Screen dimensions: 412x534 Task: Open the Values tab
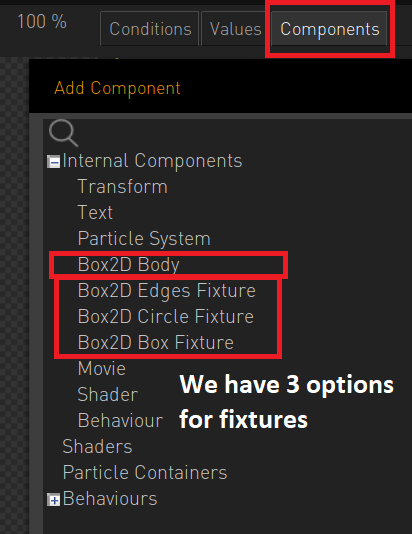tap(235, 29)
